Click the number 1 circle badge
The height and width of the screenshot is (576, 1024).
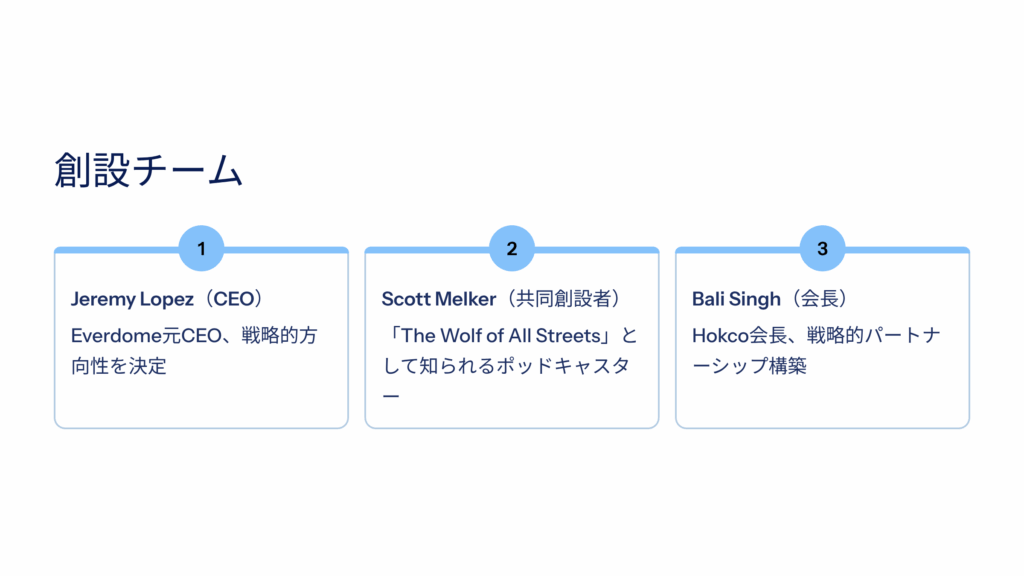click(201, 249)
